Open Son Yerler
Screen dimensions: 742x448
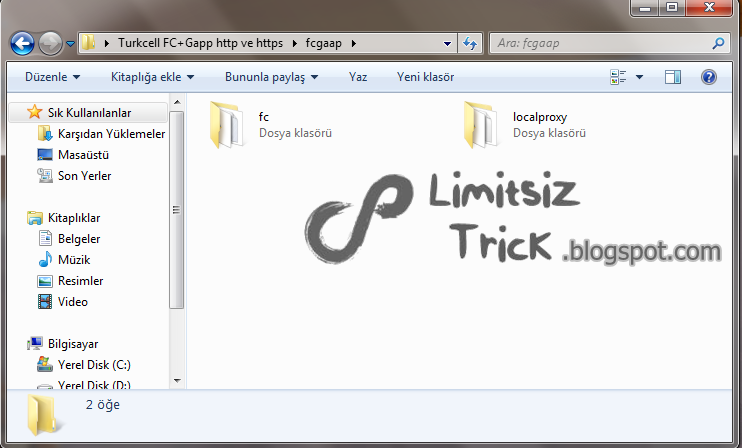[84, 176]
